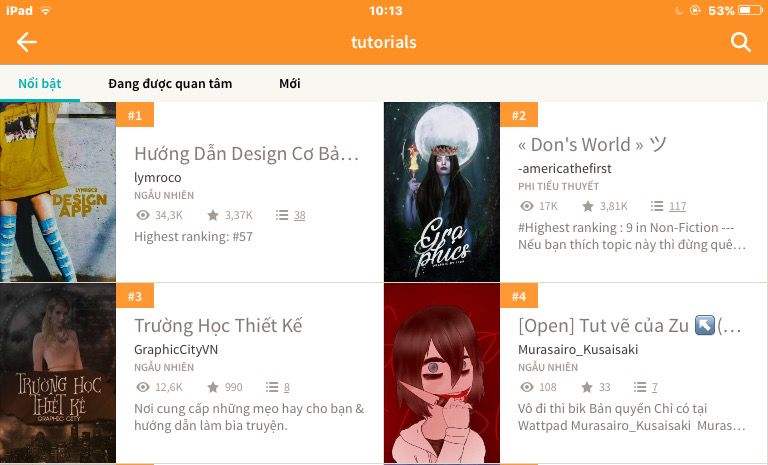Open author Murasairo_Kusaisaki's profile link
Image resolution: width=768 pixels, height=465 pixels.
(x=578, y=349)
